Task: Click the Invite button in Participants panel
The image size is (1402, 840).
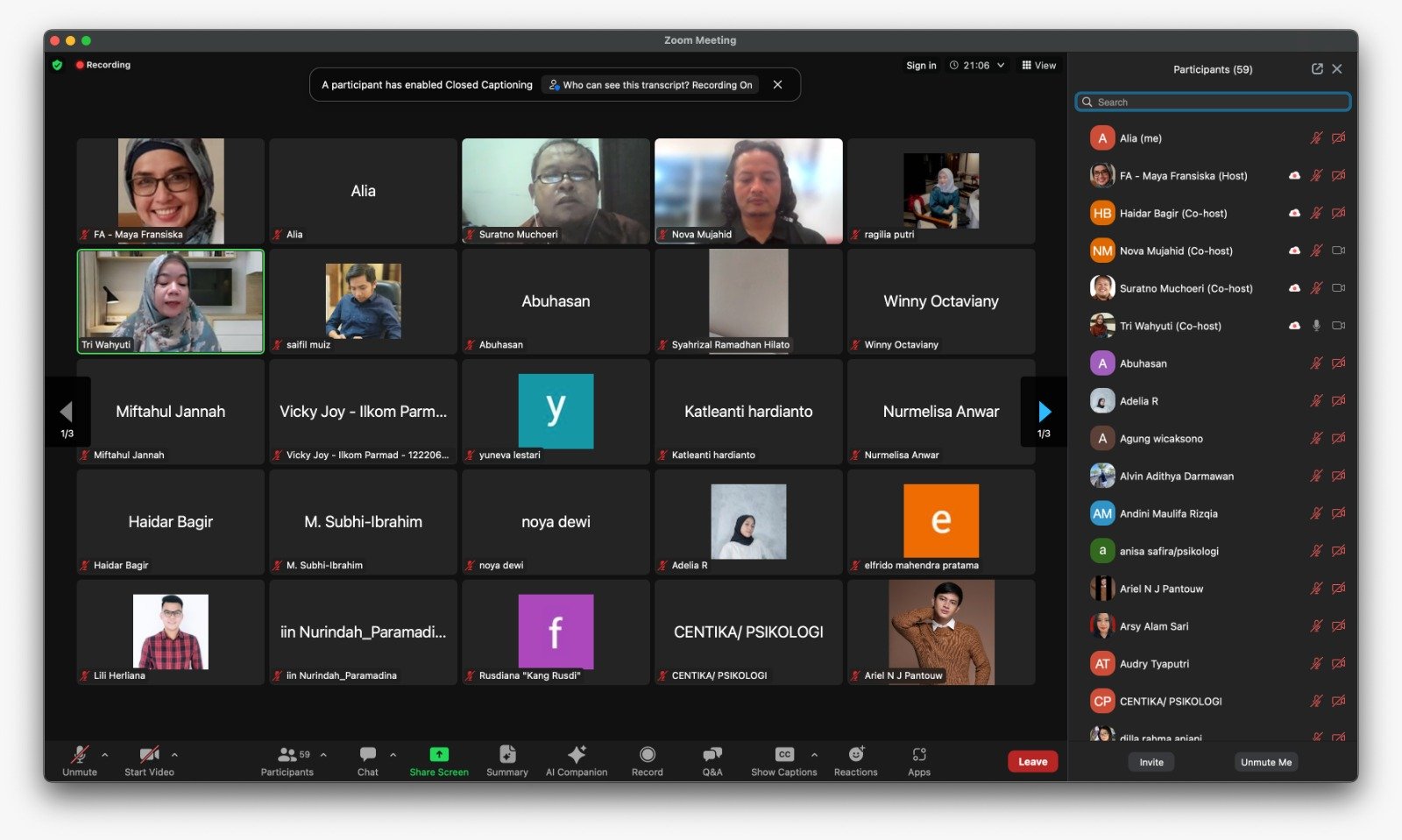Action: point(1151,762)
